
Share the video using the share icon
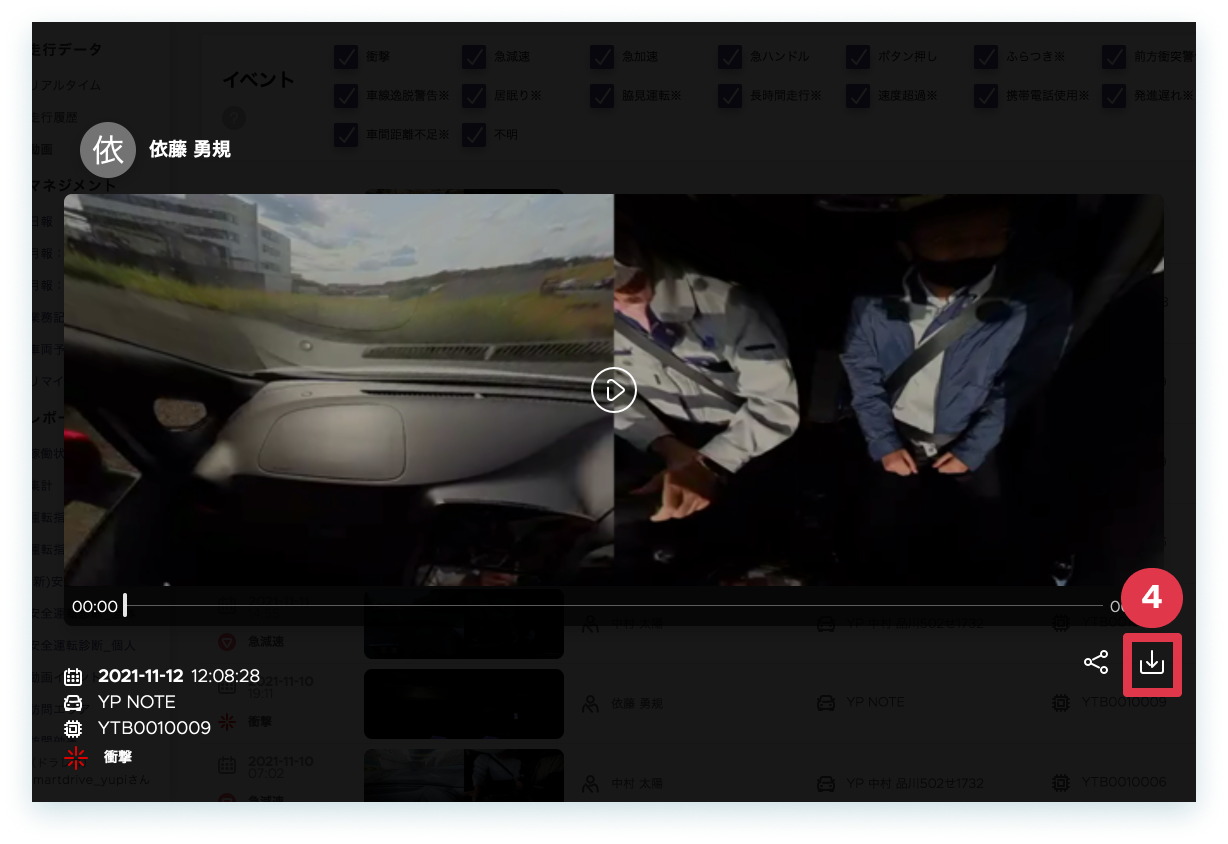1096,663
